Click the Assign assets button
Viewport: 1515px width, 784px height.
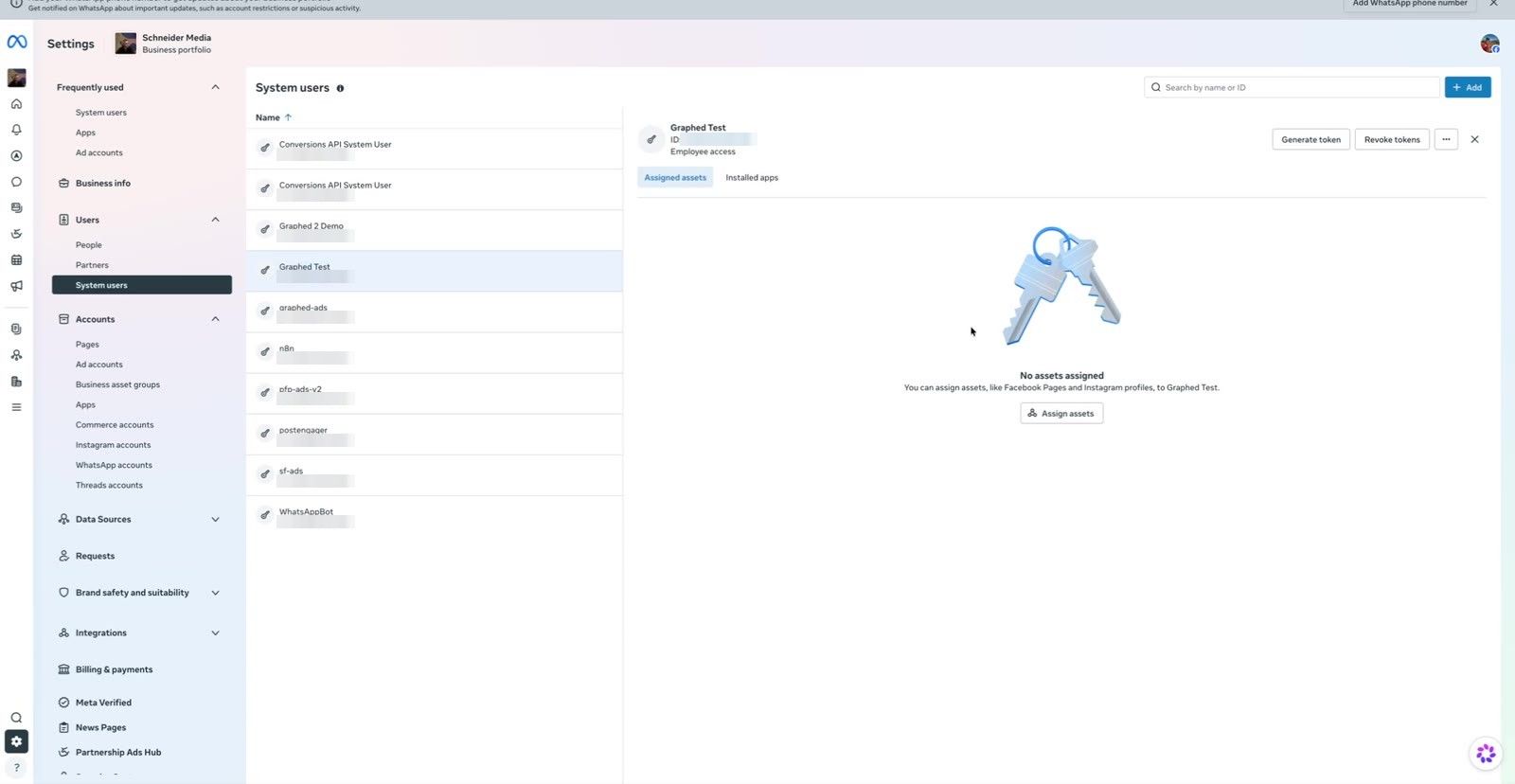[1061, 414]
